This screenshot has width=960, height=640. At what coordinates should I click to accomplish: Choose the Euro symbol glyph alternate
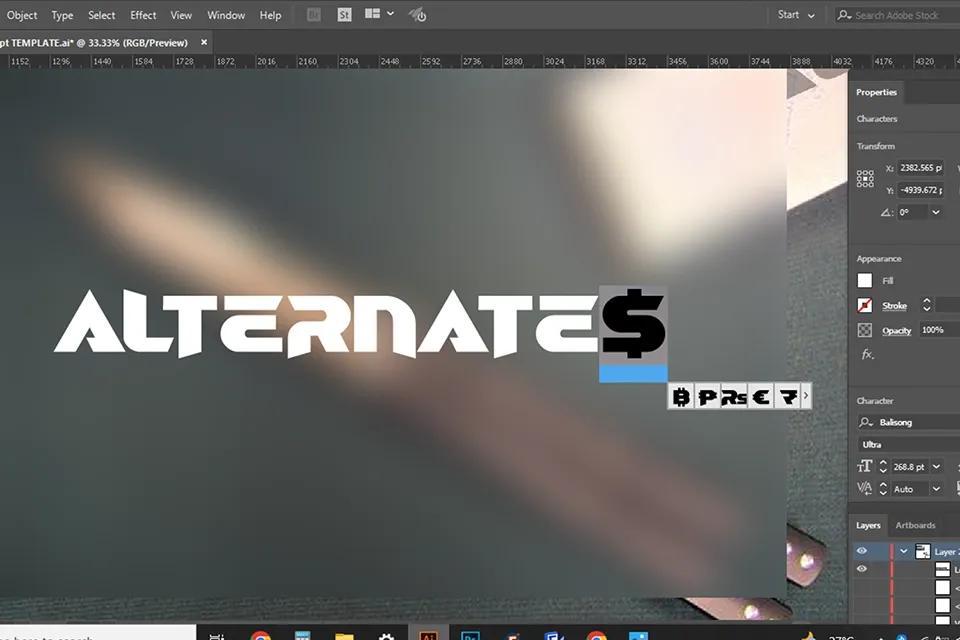[x=761, y=397]
